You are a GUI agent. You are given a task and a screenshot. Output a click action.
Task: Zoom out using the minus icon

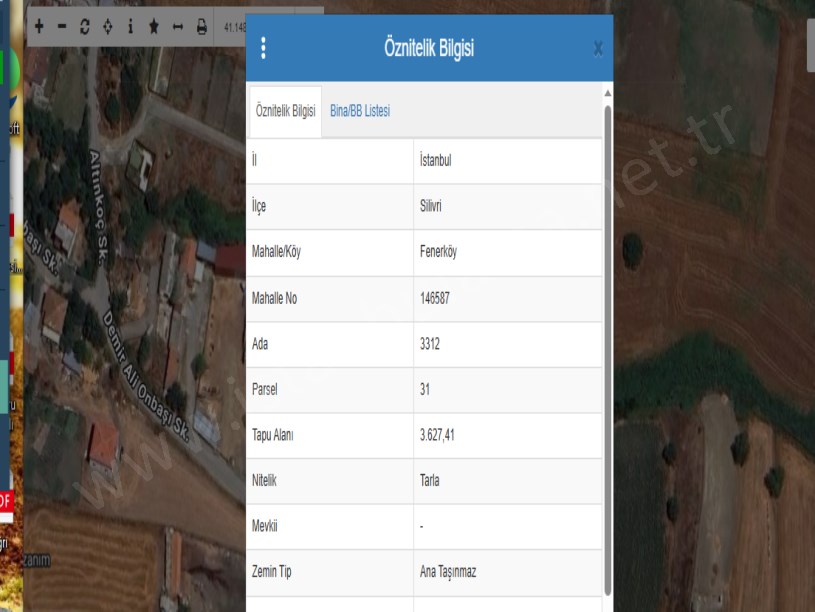pos(62,27)
